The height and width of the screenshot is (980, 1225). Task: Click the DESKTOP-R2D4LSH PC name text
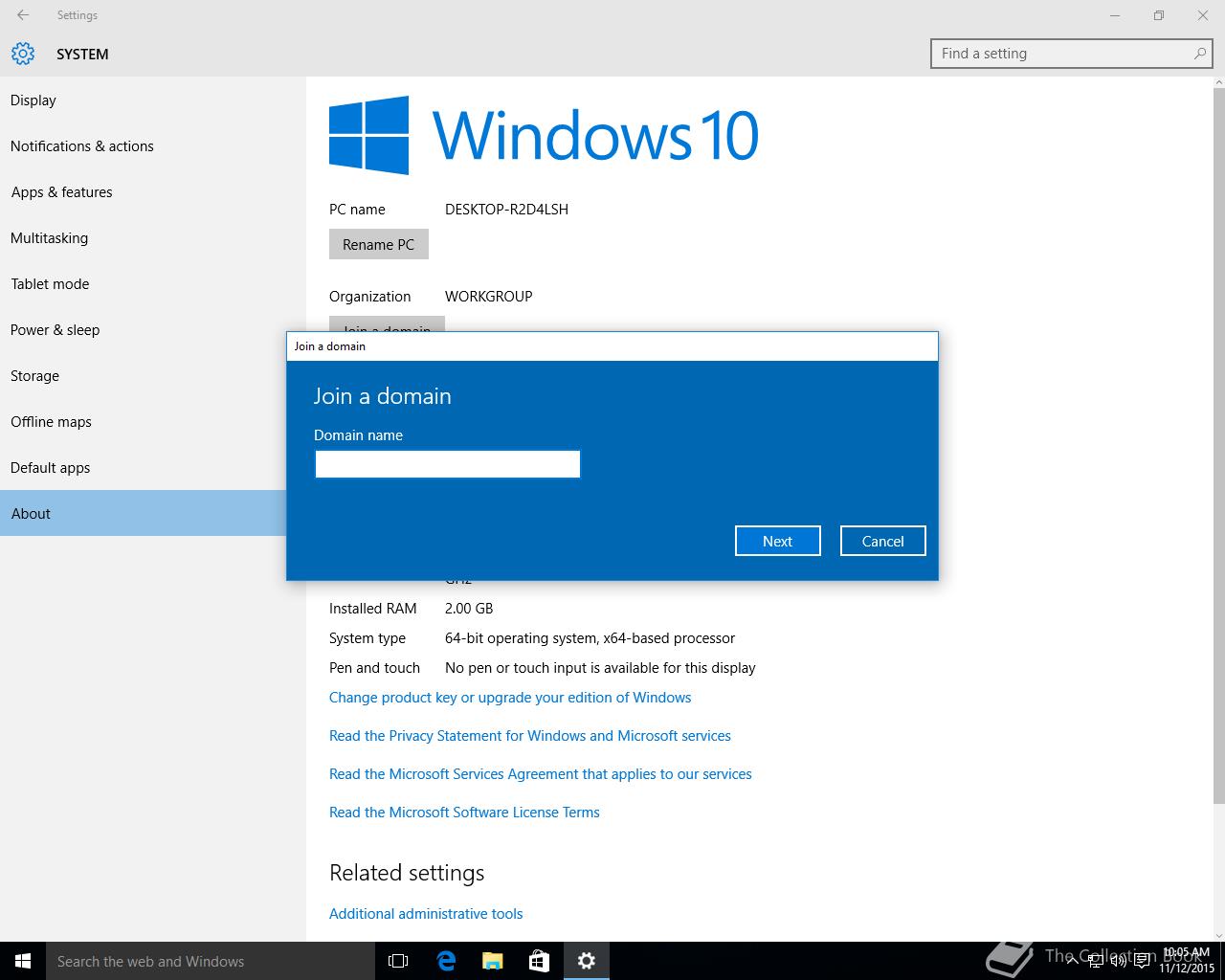pyautogui.click(x=506, y=210)
